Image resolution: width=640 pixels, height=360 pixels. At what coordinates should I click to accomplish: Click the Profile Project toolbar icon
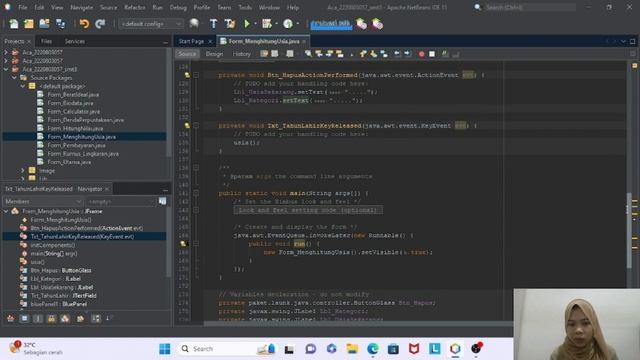(x=288, y=24)
